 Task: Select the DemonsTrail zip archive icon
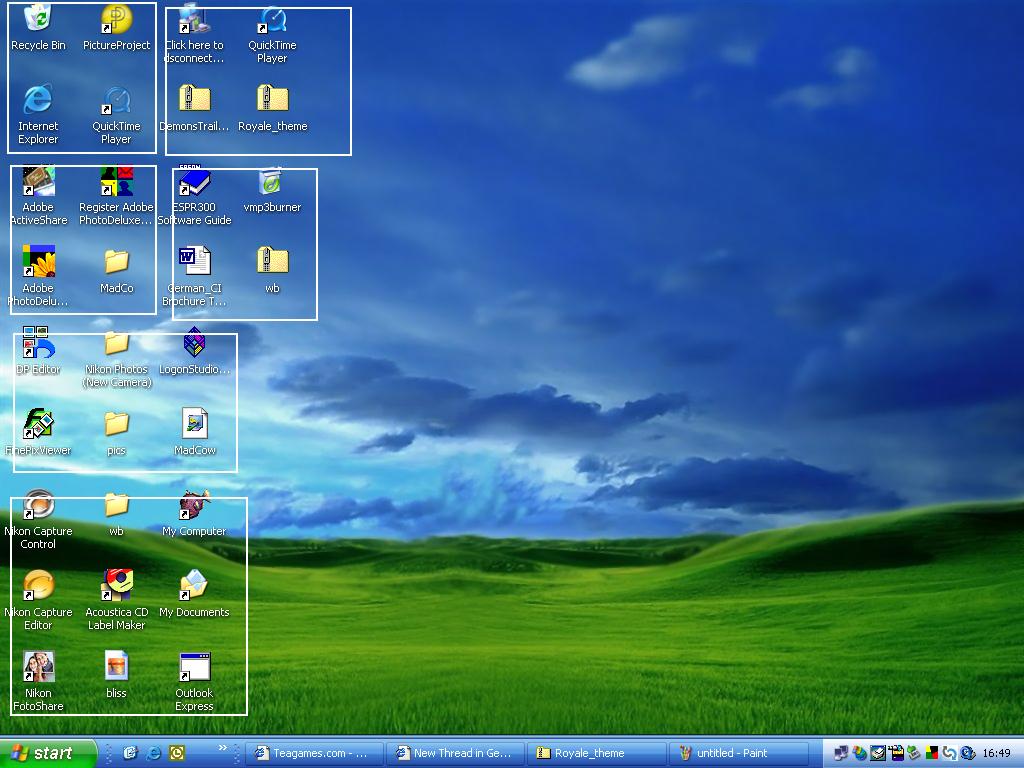coord(194,100)
